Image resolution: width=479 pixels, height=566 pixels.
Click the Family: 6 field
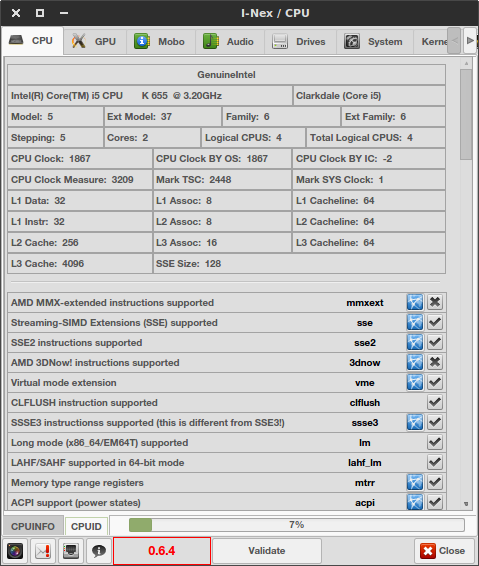[282, 117]
